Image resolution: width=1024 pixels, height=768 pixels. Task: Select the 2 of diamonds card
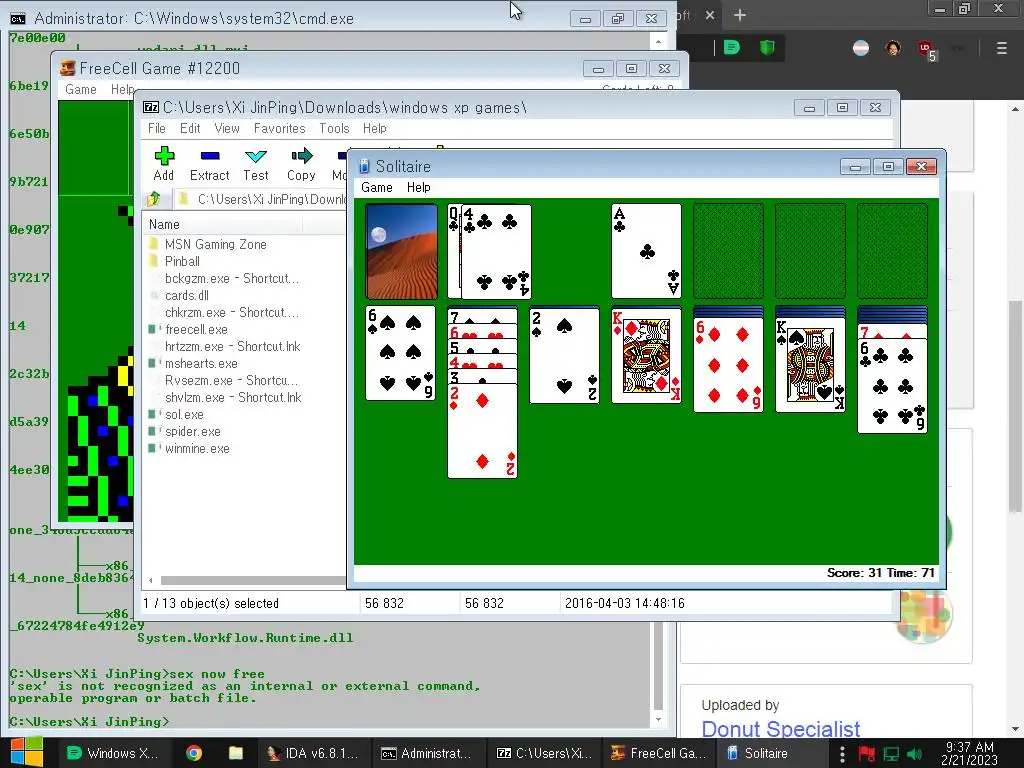pos(483,431)
